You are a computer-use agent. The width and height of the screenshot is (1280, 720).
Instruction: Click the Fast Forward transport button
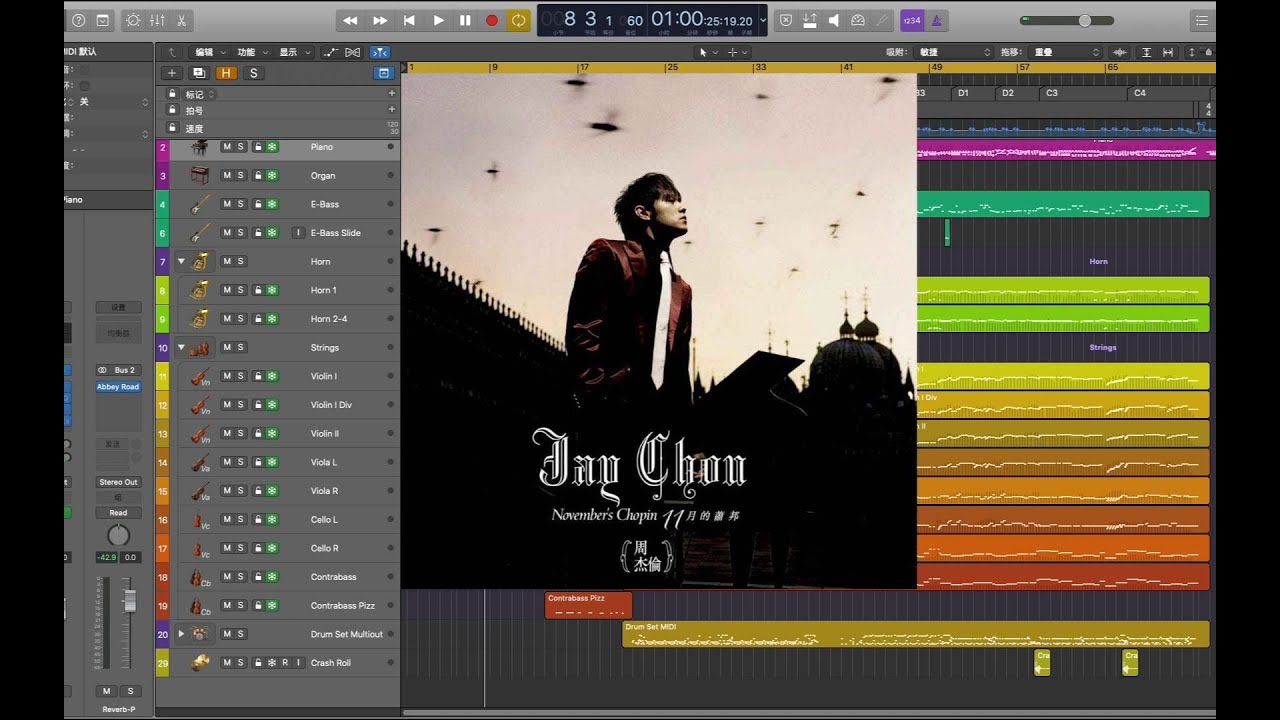pos(380,20)
